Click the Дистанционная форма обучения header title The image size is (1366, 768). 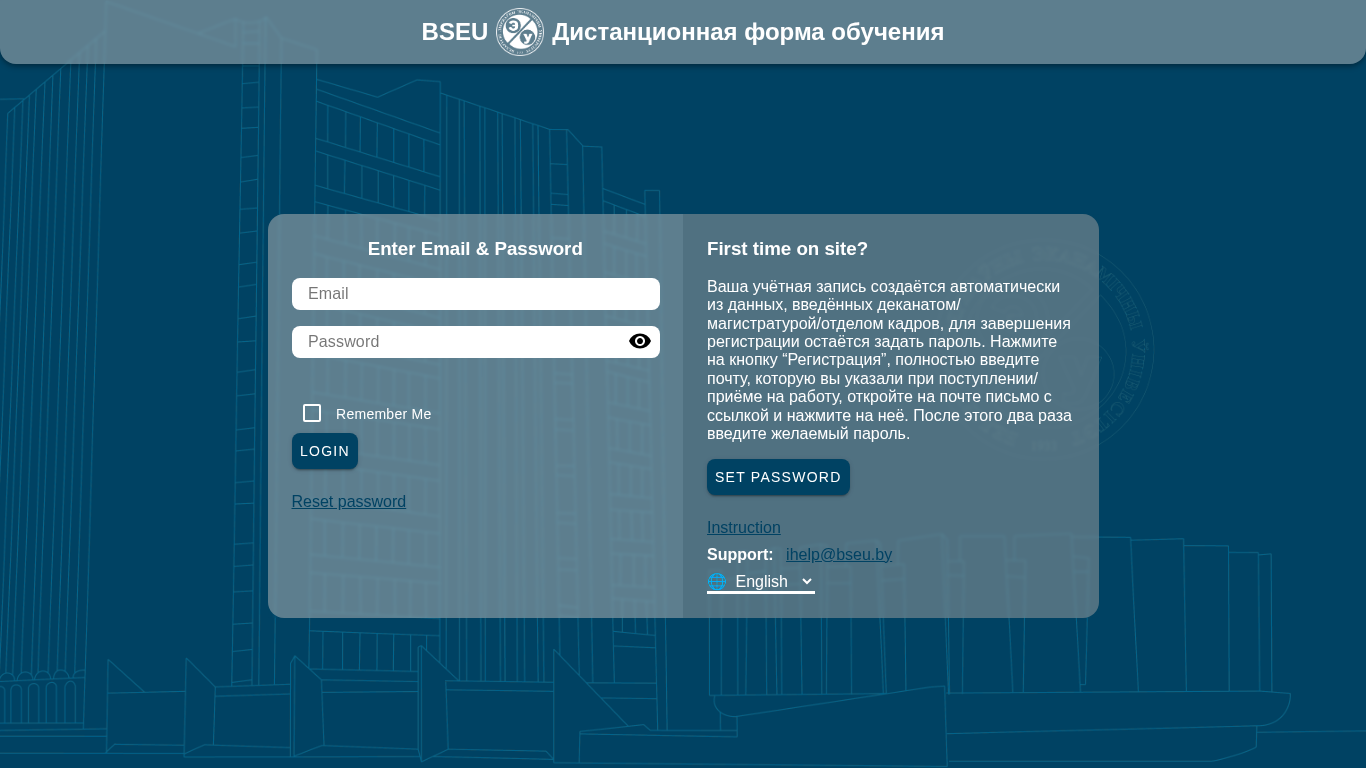pos(748,32)
